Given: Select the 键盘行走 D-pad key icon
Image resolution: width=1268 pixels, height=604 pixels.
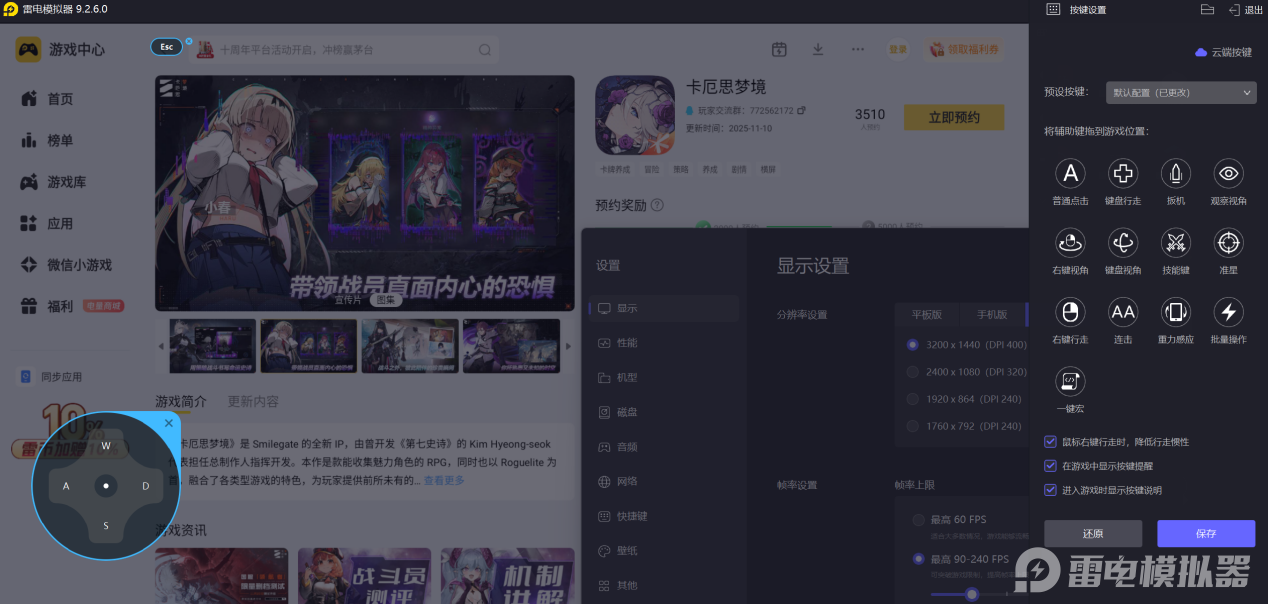Looking at the screenshot, I should click(1123, 173).
